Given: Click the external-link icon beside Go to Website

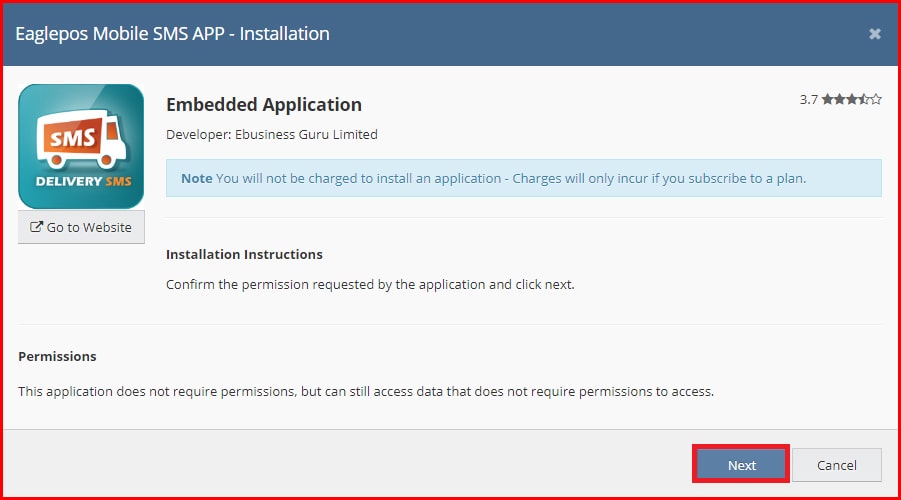Looking at the screenshot, I should (x=37, y=227).
